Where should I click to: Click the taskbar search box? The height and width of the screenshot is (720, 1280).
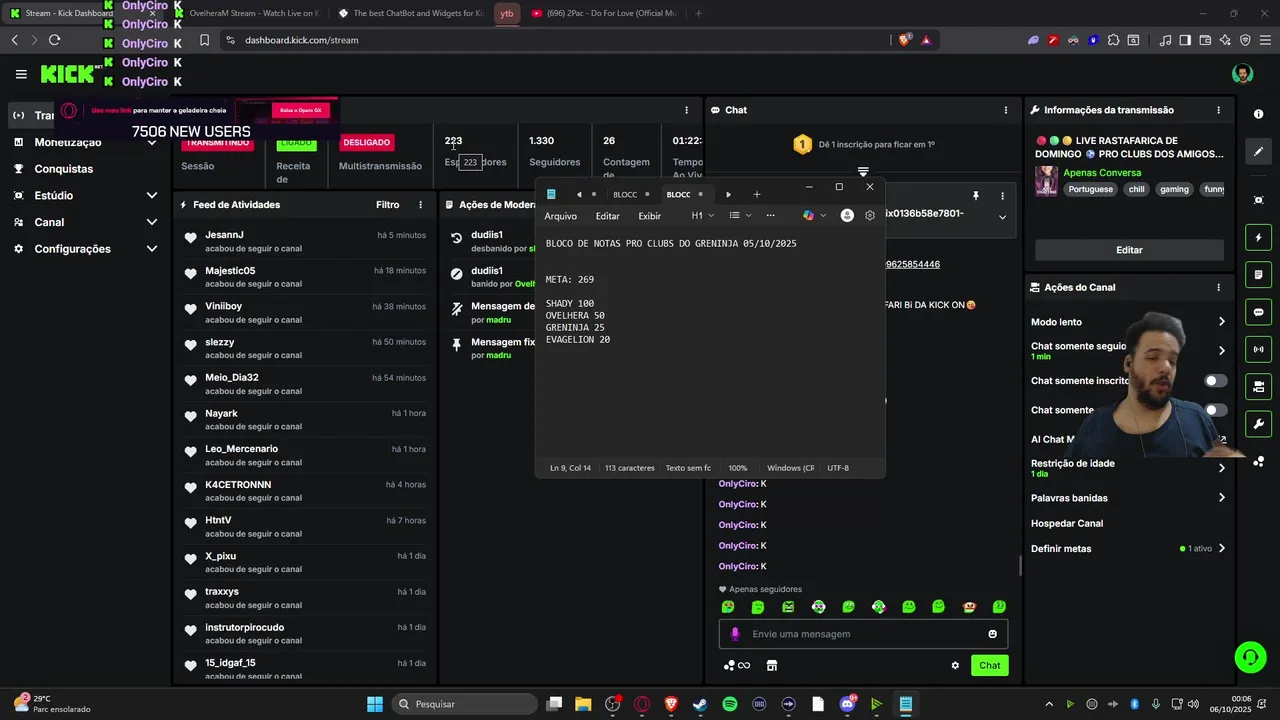pos(463,704)
